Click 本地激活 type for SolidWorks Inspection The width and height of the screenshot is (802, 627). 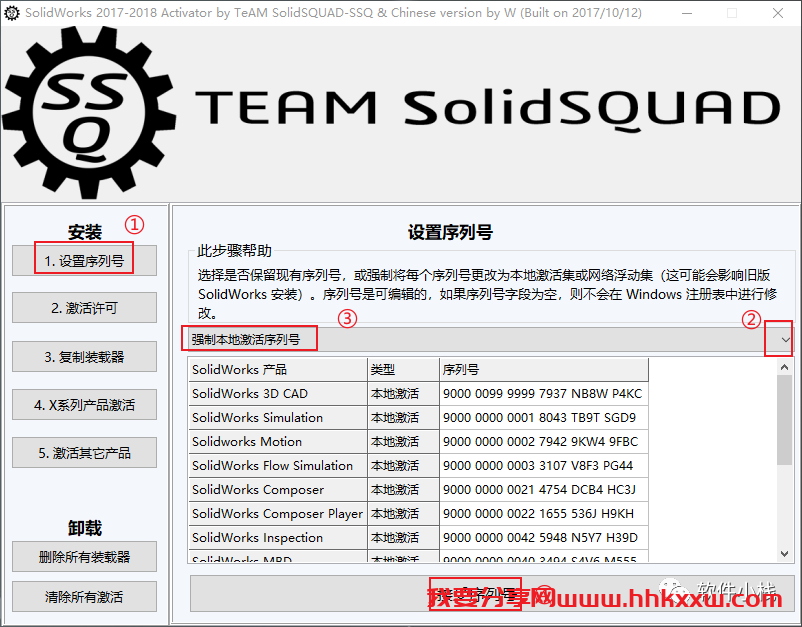(403, 538)
